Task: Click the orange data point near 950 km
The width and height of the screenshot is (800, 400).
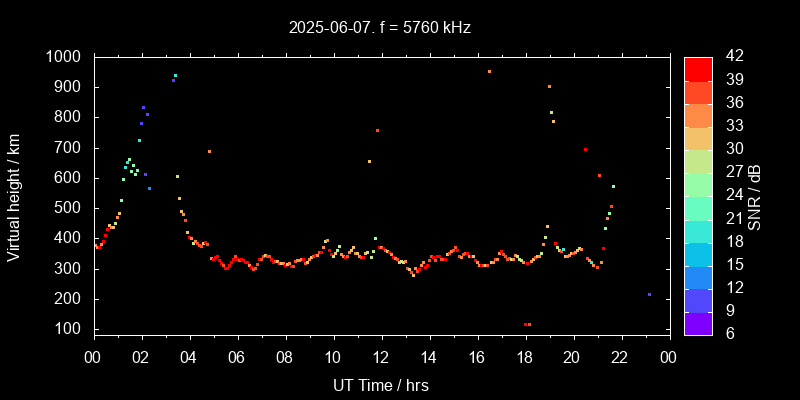Action: (489, 71)
